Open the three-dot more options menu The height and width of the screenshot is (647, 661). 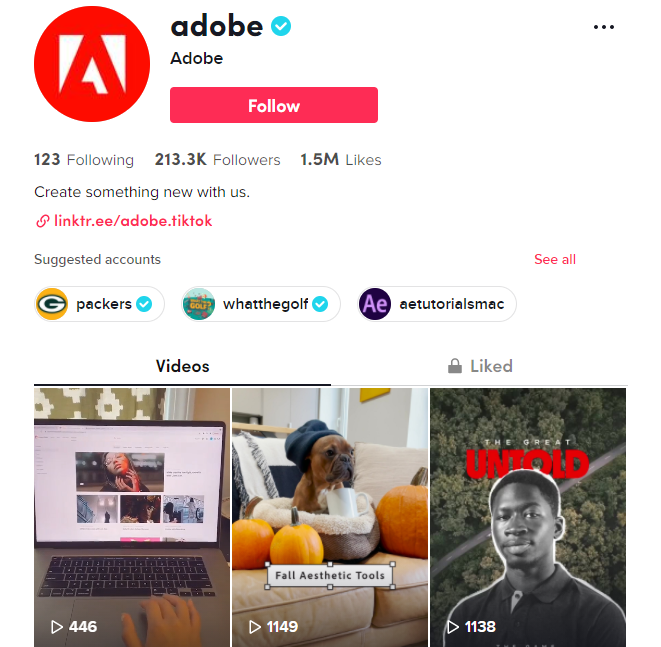[604, 27]
